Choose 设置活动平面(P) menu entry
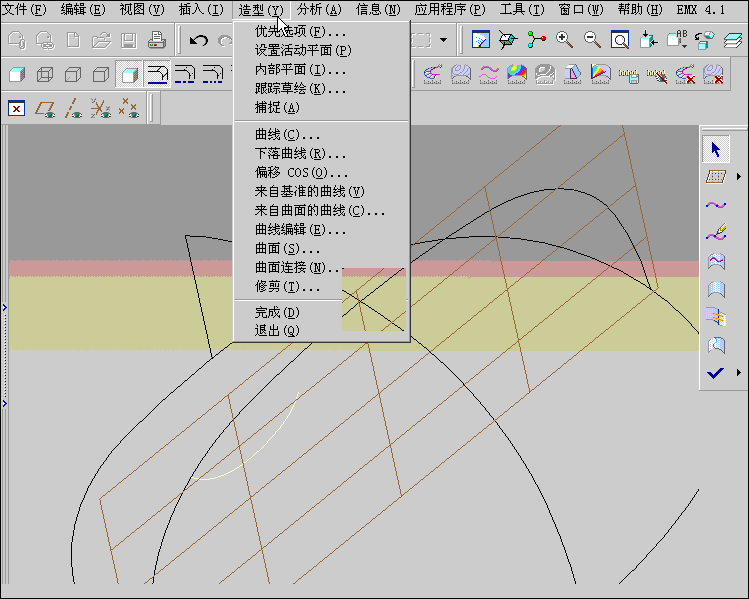Screen dimensions: 749x599 321,51
